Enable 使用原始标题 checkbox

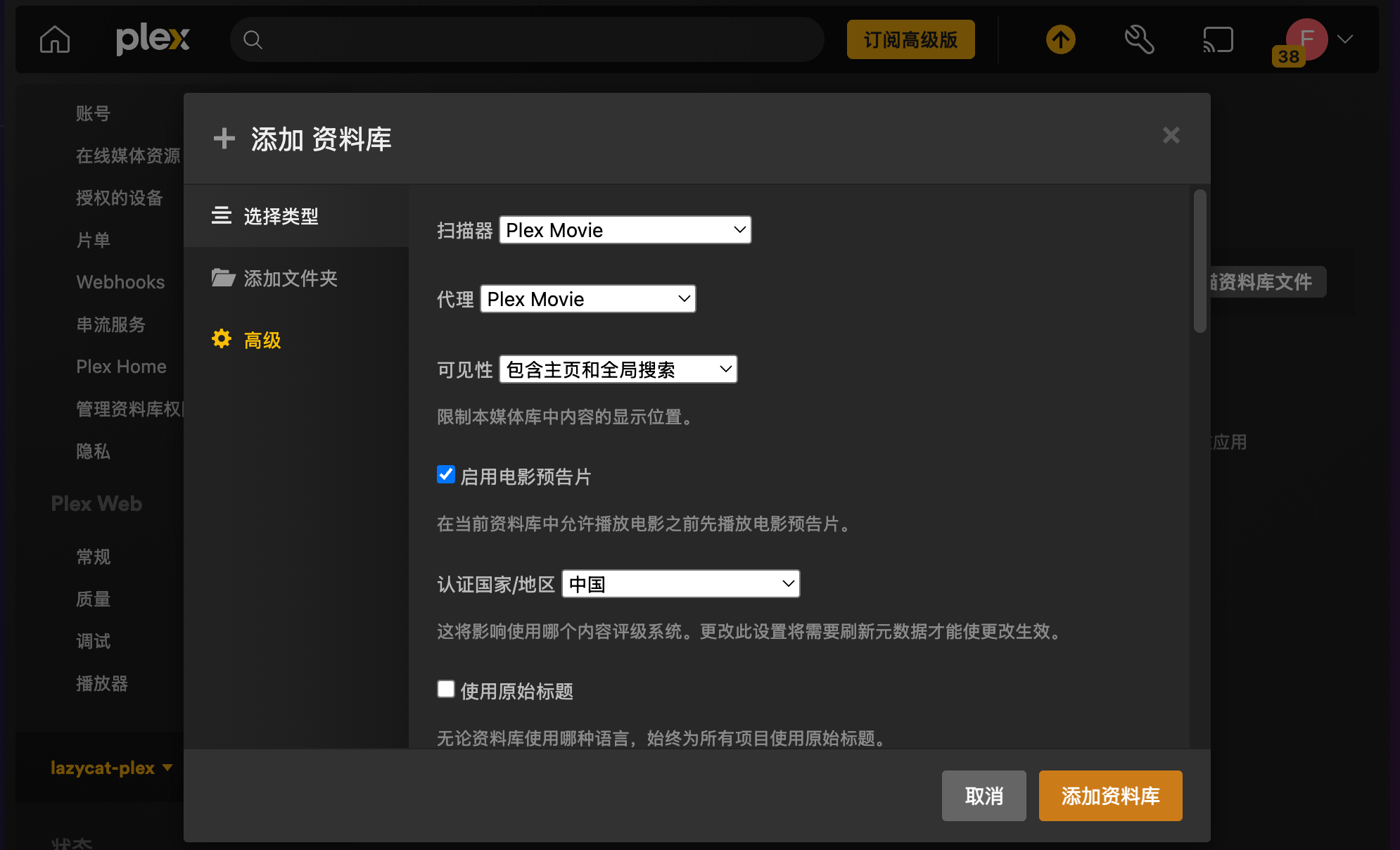[x=446, y=689]
